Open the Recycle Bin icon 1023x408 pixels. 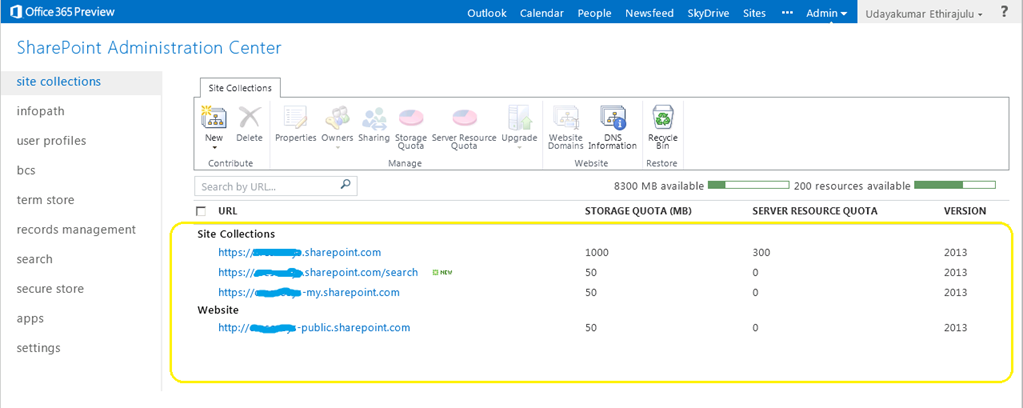click(x=663, y=118)
